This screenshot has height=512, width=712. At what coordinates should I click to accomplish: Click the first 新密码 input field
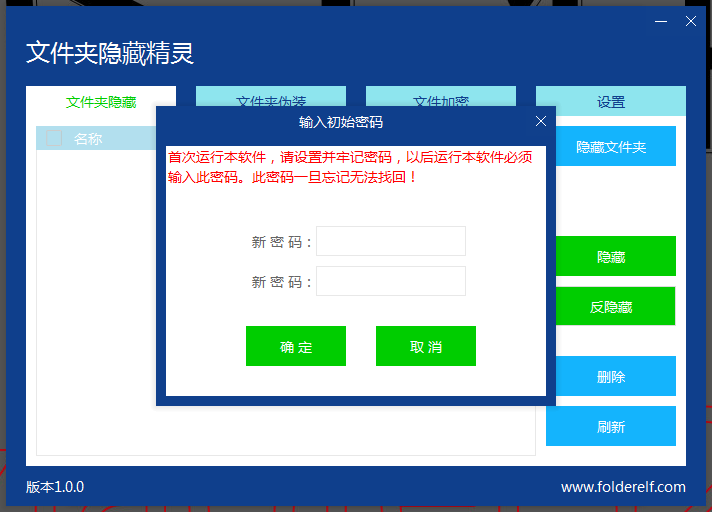[x=391, y=241]
